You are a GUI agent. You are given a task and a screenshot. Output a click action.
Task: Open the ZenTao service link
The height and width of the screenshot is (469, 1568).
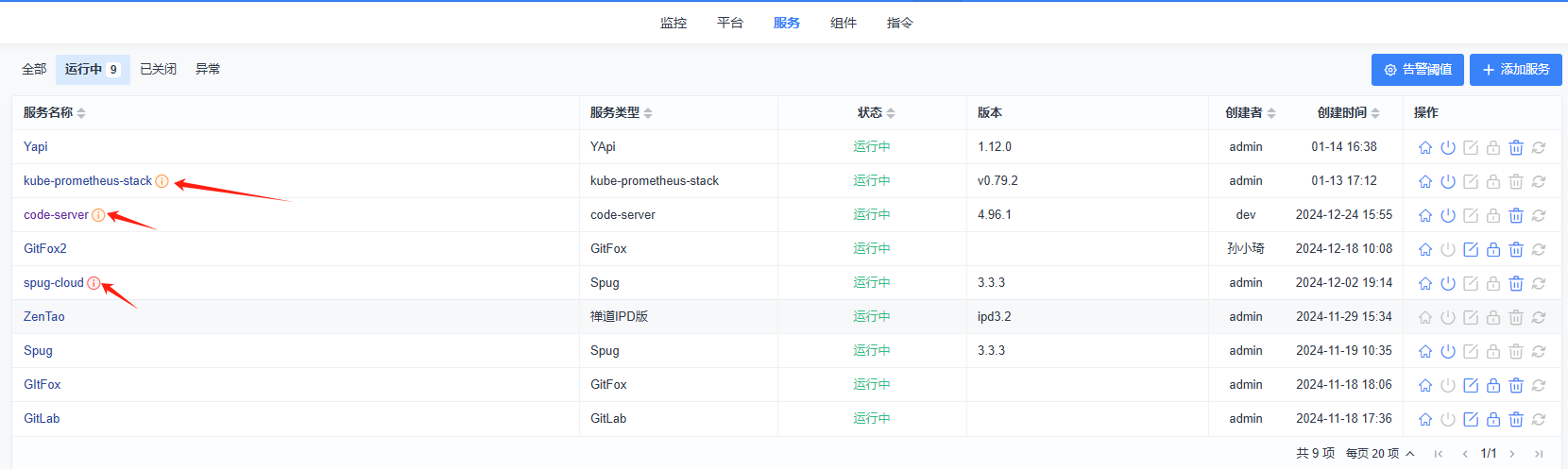coord(44,317)
